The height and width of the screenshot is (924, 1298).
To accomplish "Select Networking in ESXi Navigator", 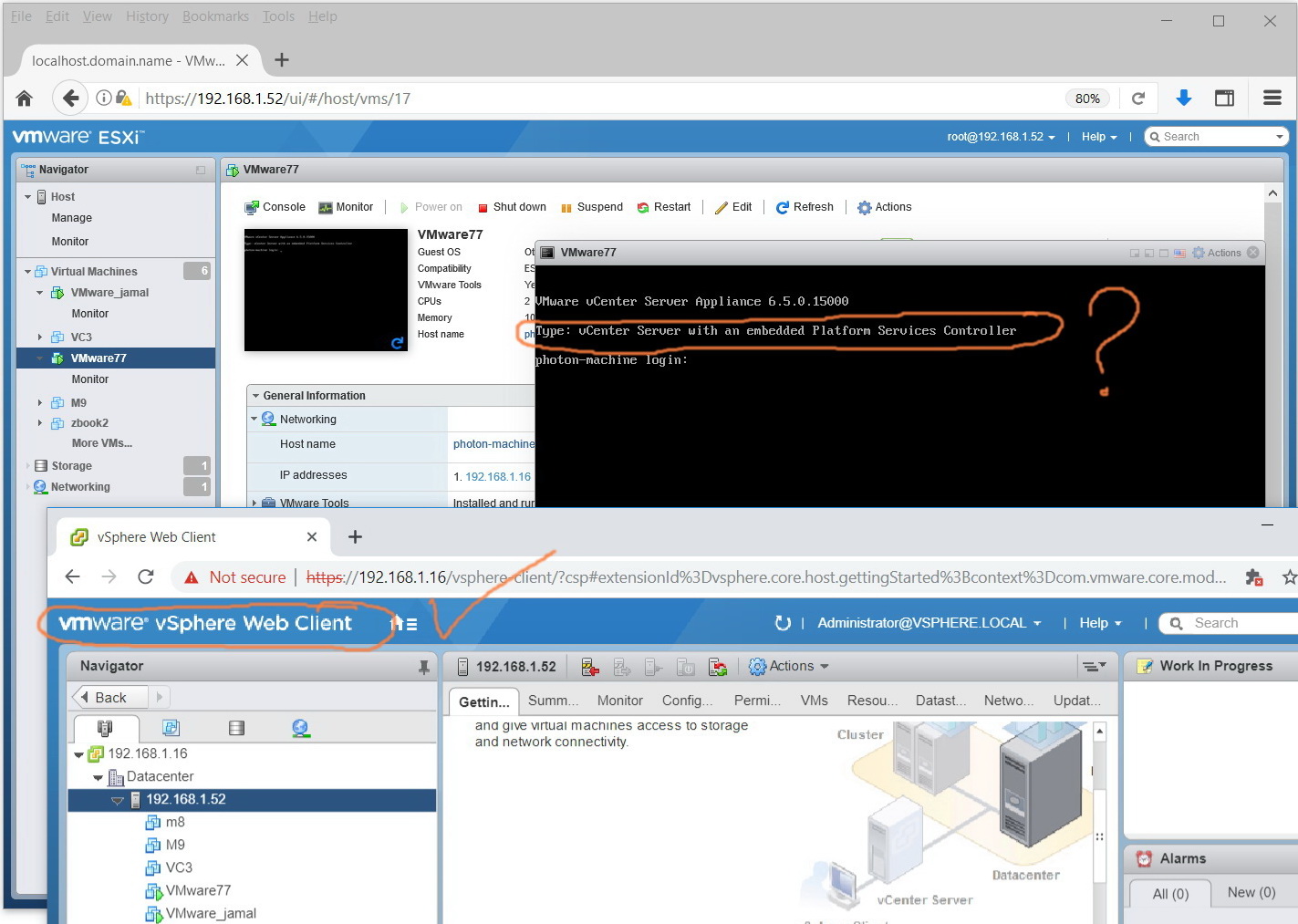I will point(80,487).
